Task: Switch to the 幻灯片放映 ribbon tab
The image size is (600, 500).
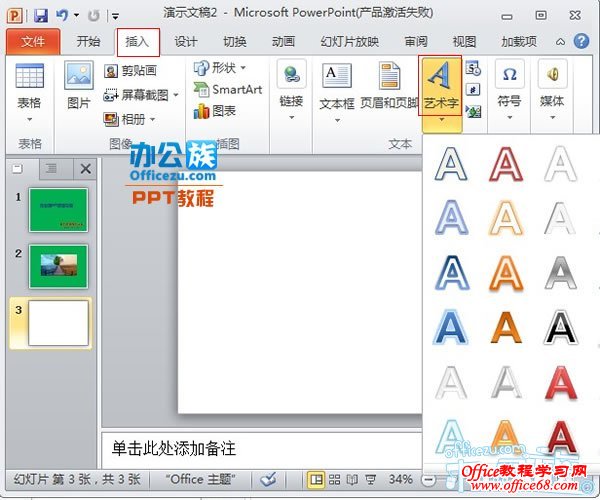Action: 350,41
